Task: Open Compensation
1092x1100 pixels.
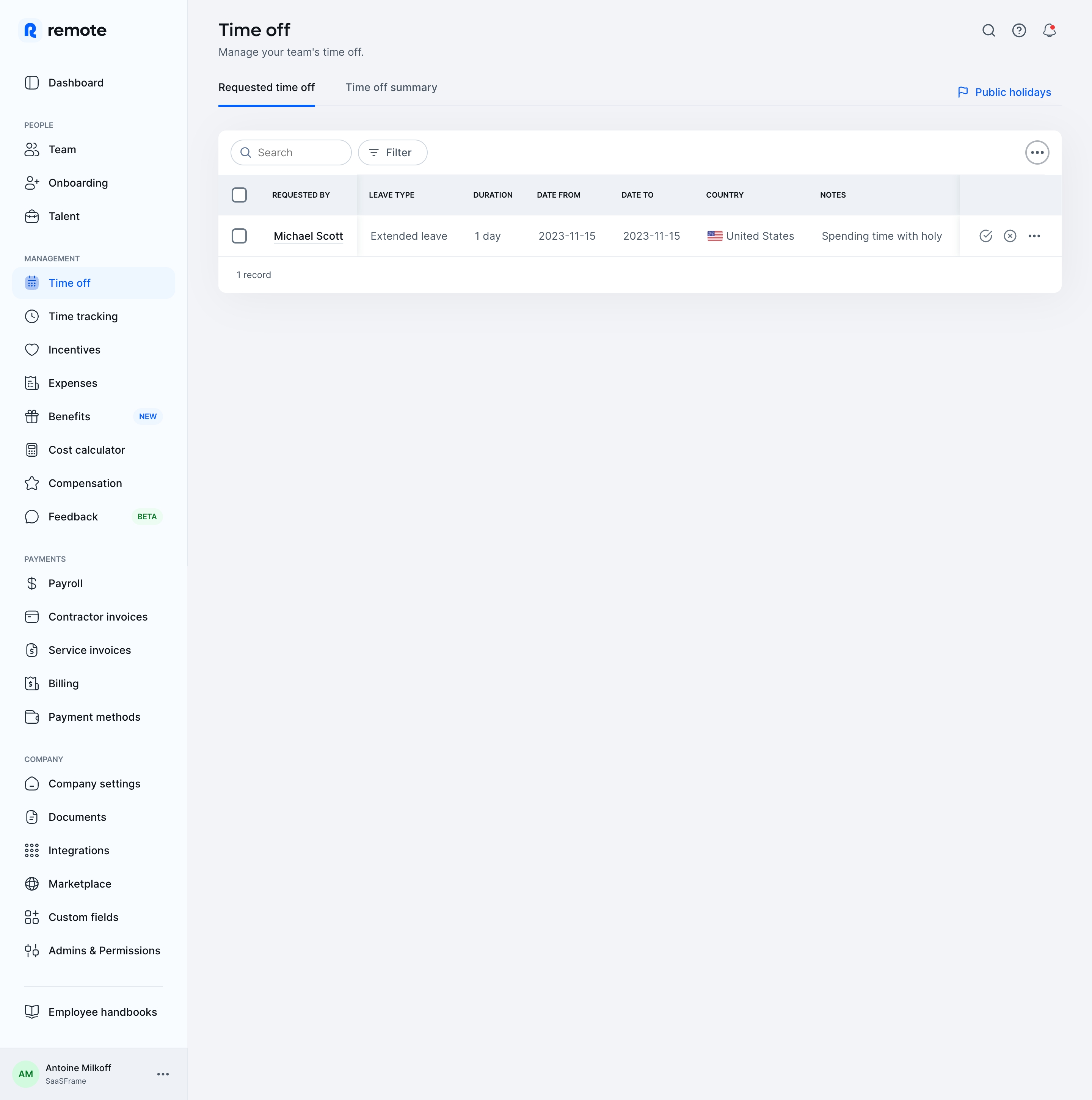Action: (x=93, y=483)
